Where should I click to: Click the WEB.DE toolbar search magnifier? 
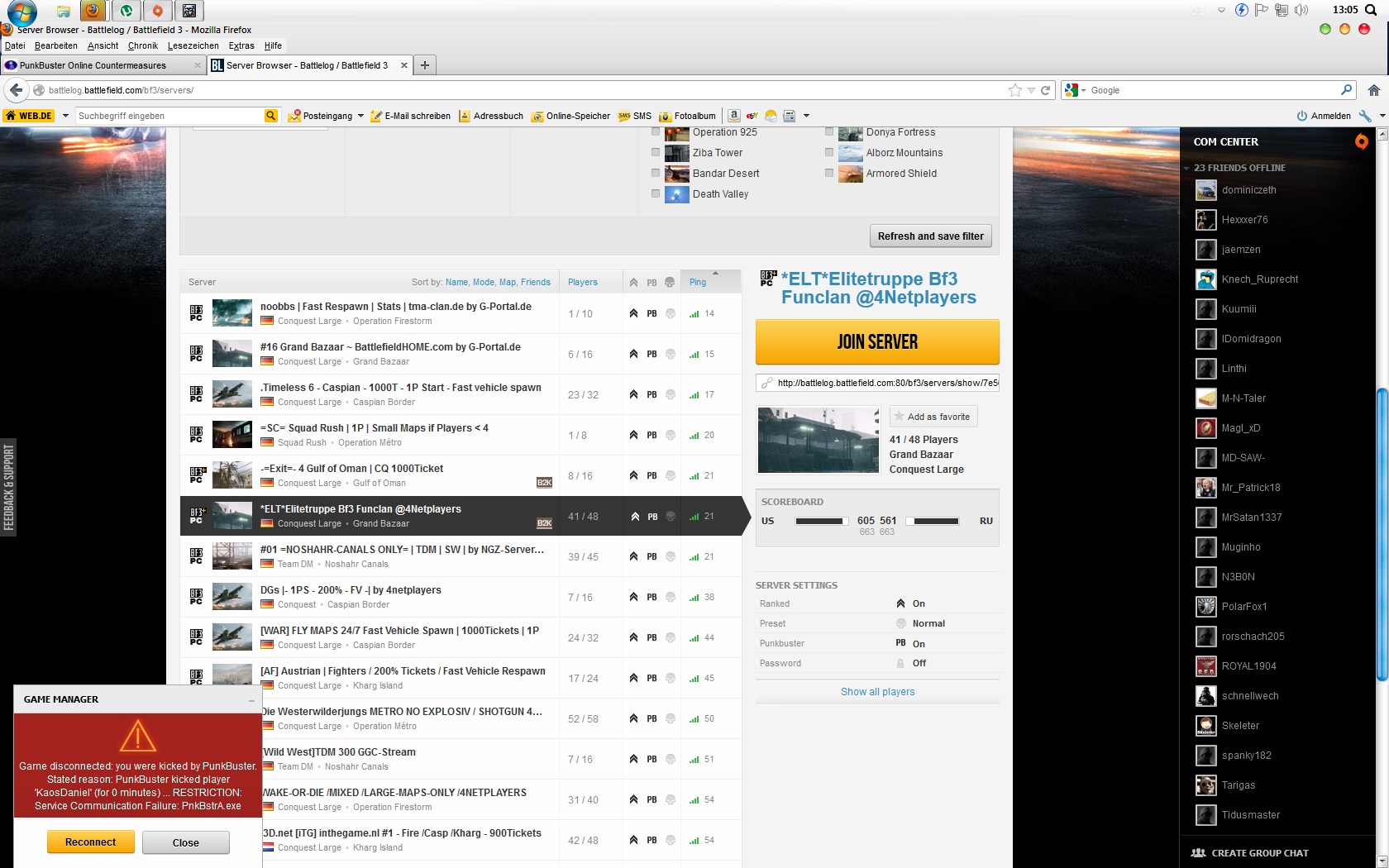(x=270, y=116)
